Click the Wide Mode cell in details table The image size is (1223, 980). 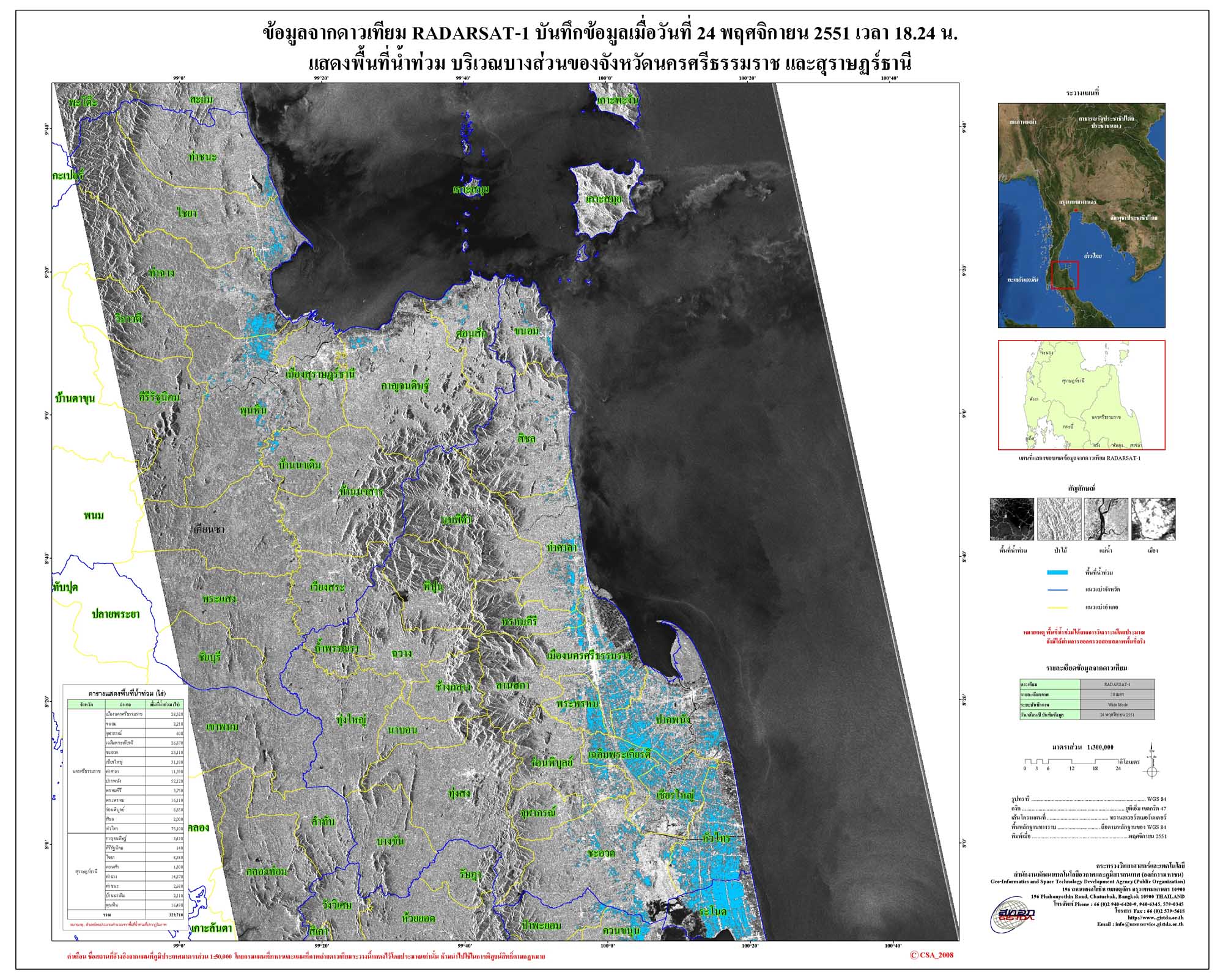(1117, 704)
